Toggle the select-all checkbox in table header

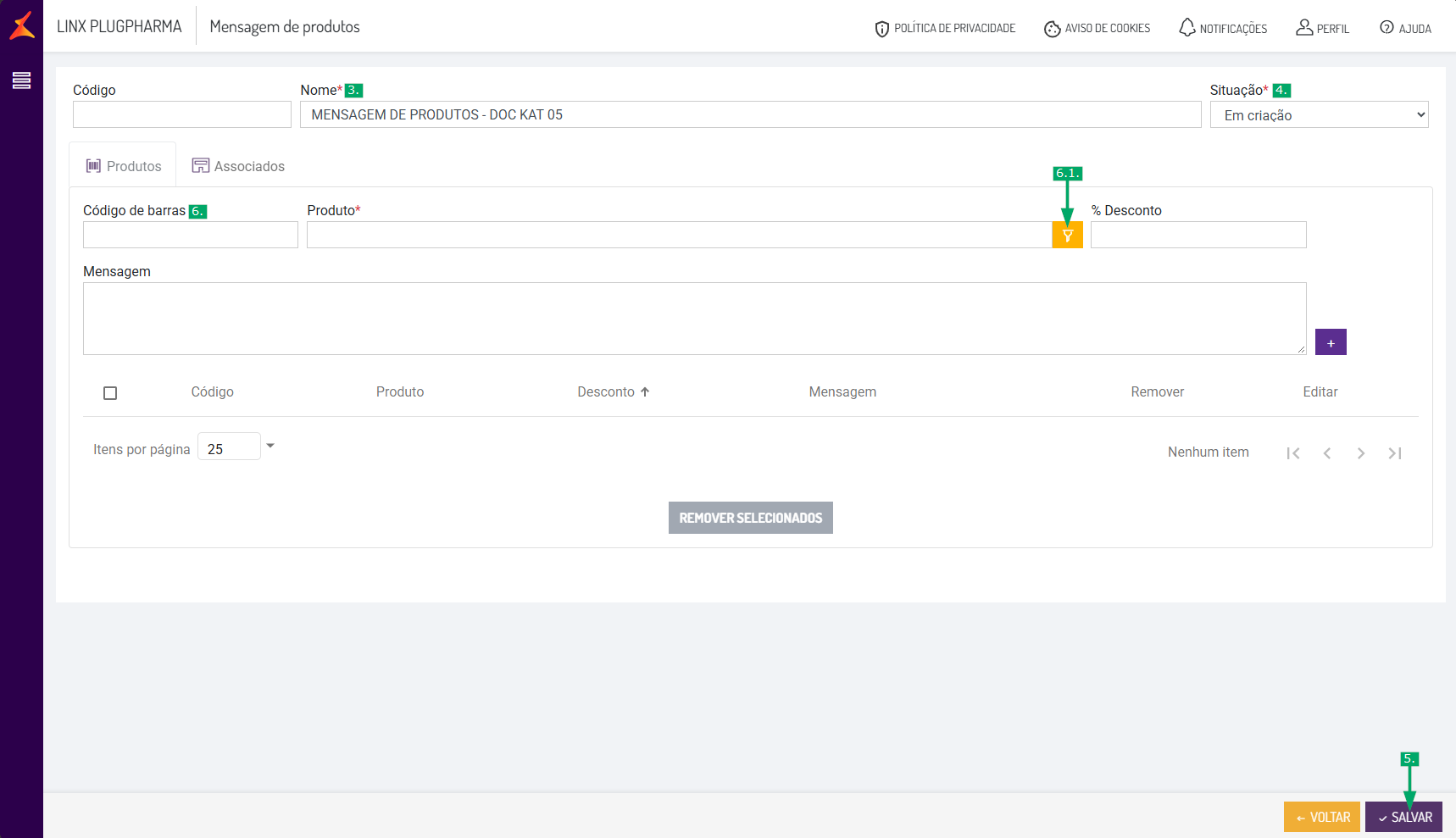[x=110, y=393]
